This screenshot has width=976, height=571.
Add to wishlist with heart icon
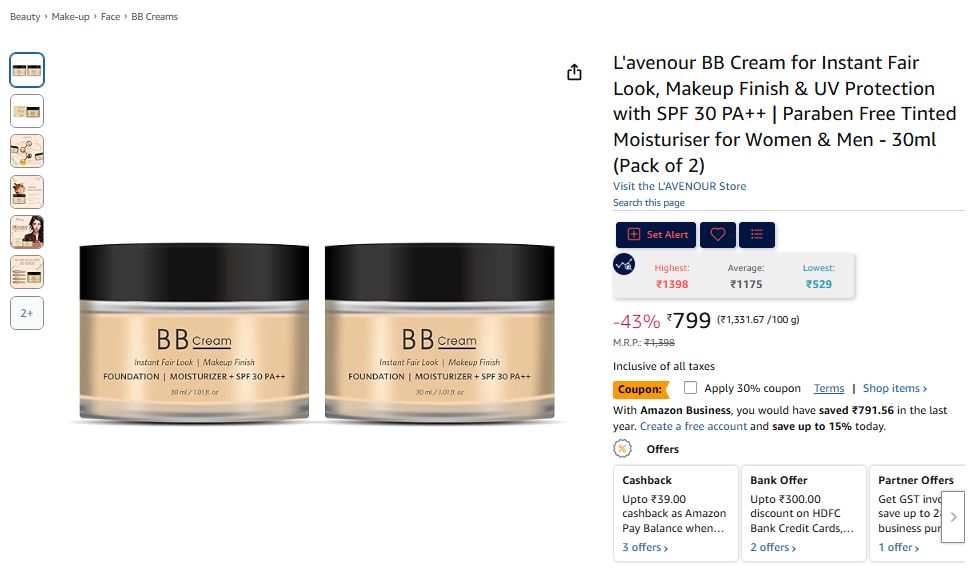coord(718,235)
